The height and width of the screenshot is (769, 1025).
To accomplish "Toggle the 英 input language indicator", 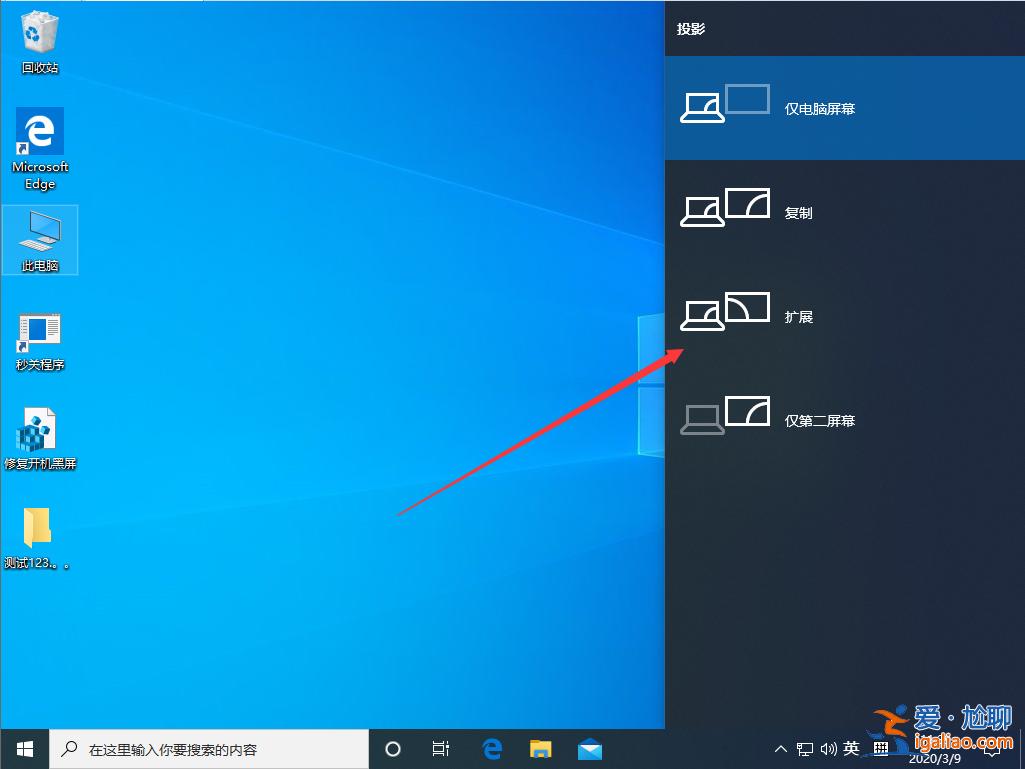I will pos(851,747).
